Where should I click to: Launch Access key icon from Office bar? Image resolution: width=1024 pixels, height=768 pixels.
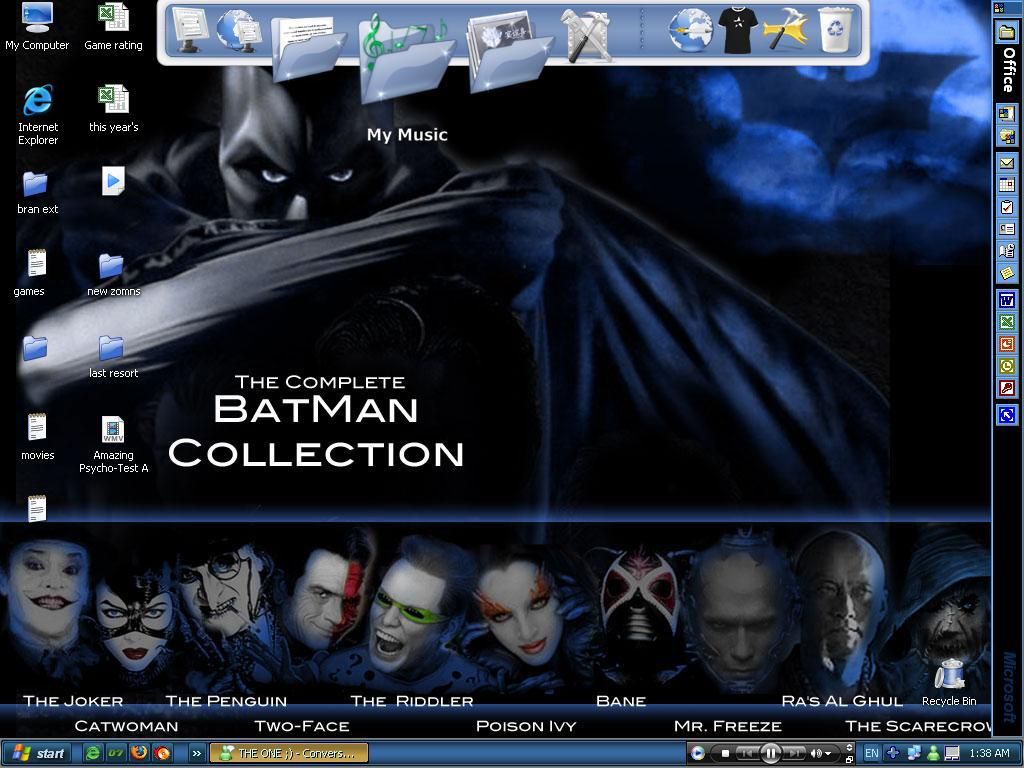(x=1007, y=389)
